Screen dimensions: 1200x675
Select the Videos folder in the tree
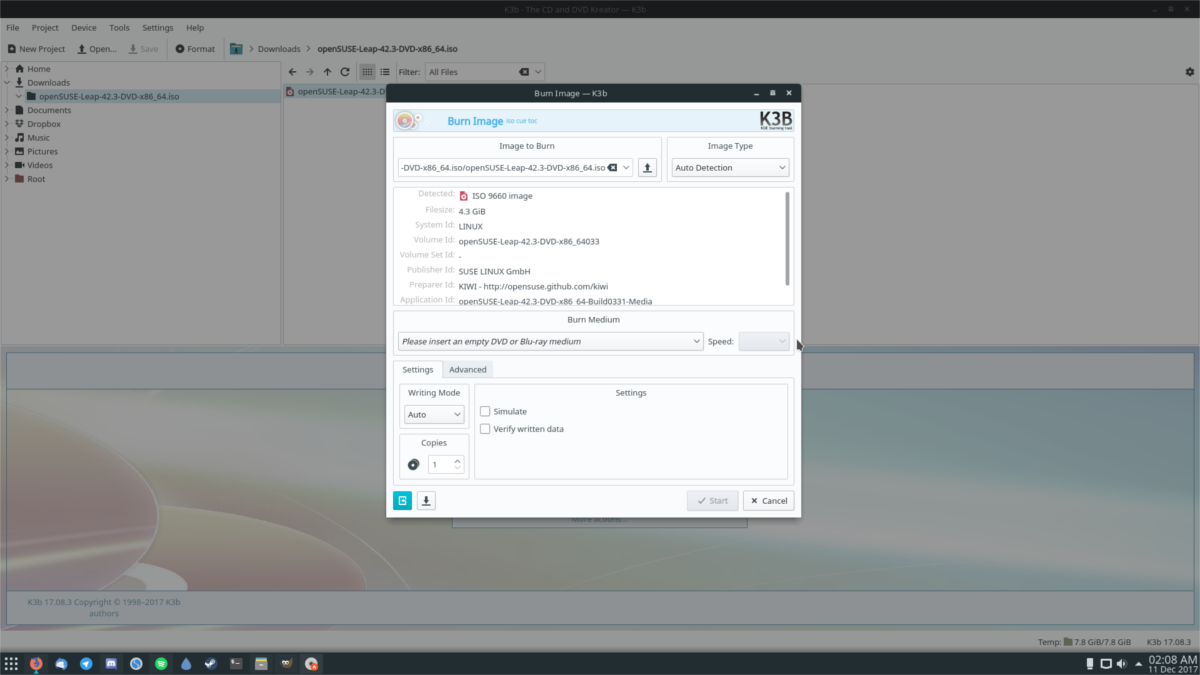tap(40, 165)
